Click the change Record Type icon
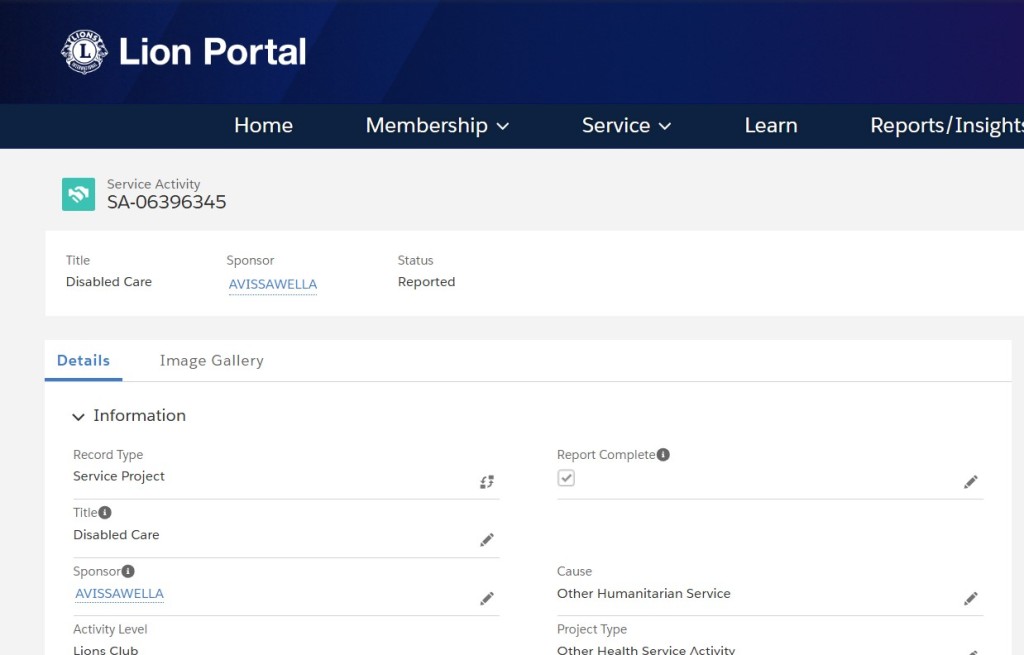Viewport: 1024px width, 655px height. point(487,482)
